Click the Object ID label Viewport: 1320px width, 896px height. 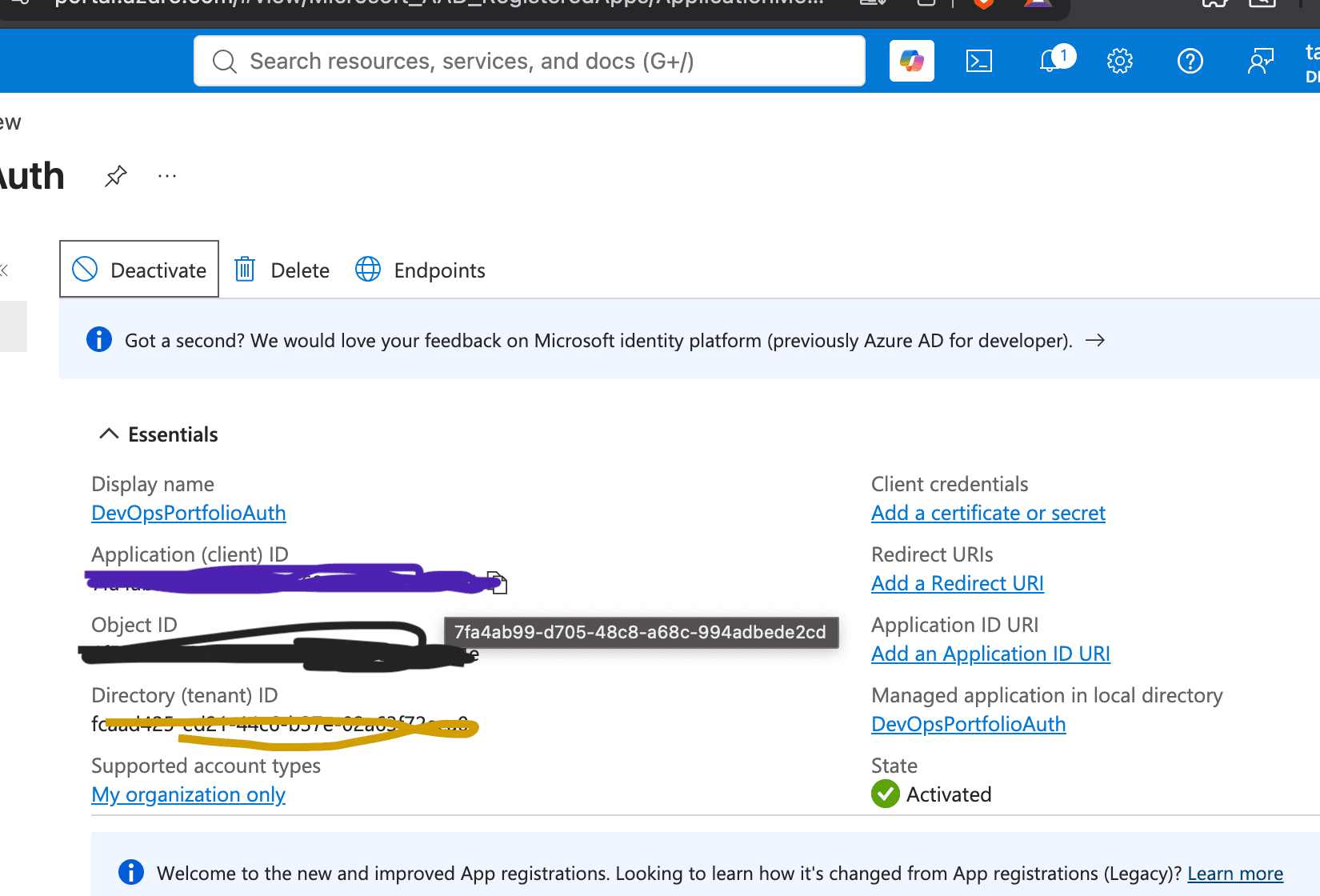[134, 625]
